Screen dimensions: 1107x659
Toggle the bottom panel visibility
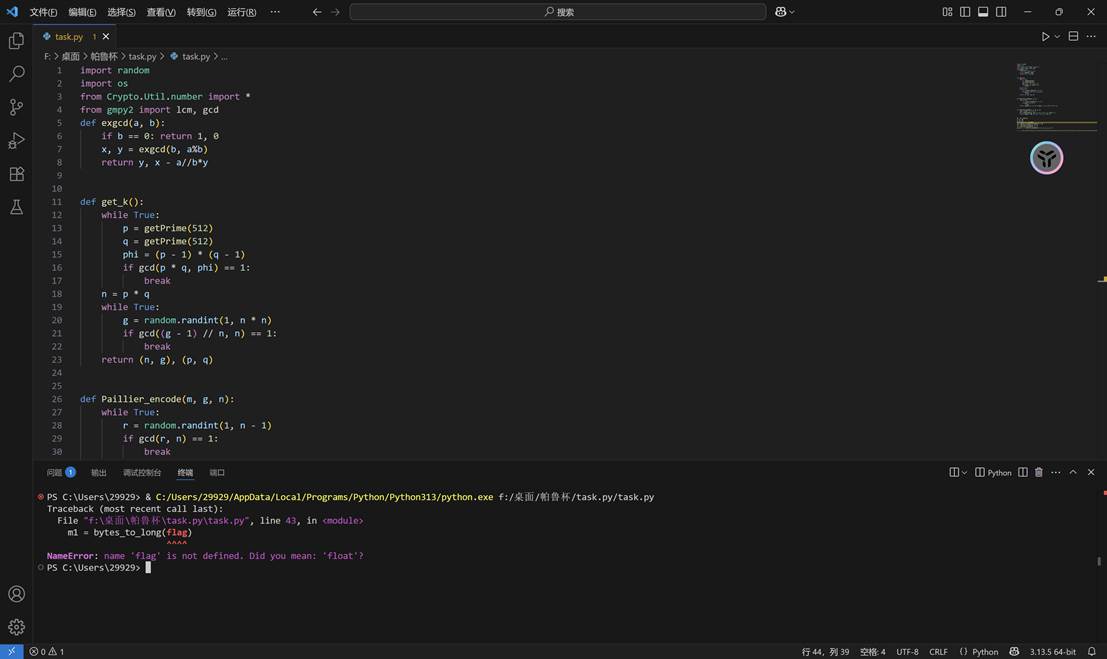981,11
